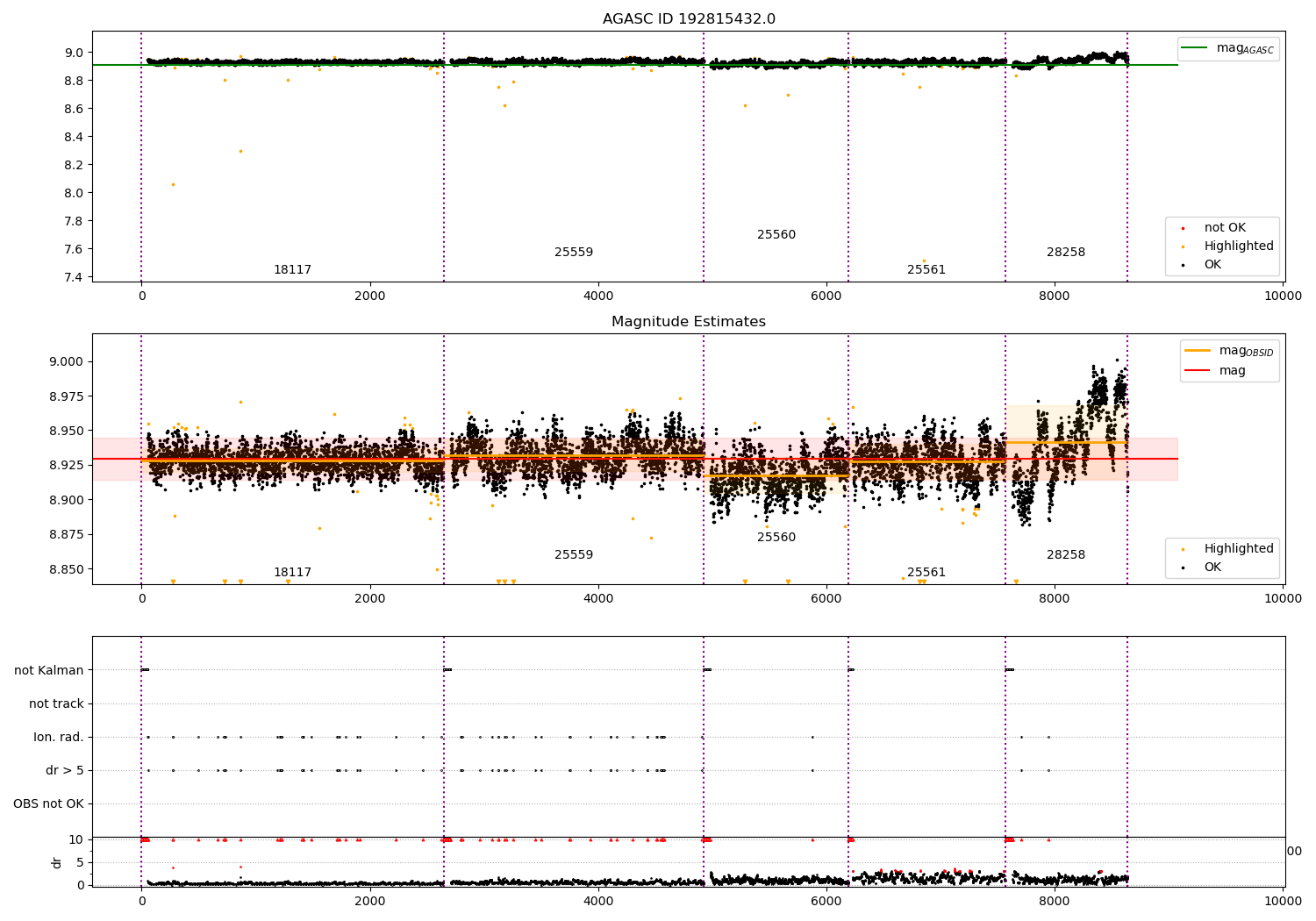
Task: Click 'Highlighted' legend entry in Magnitude Estimates plot
Action: [1227, 549]
